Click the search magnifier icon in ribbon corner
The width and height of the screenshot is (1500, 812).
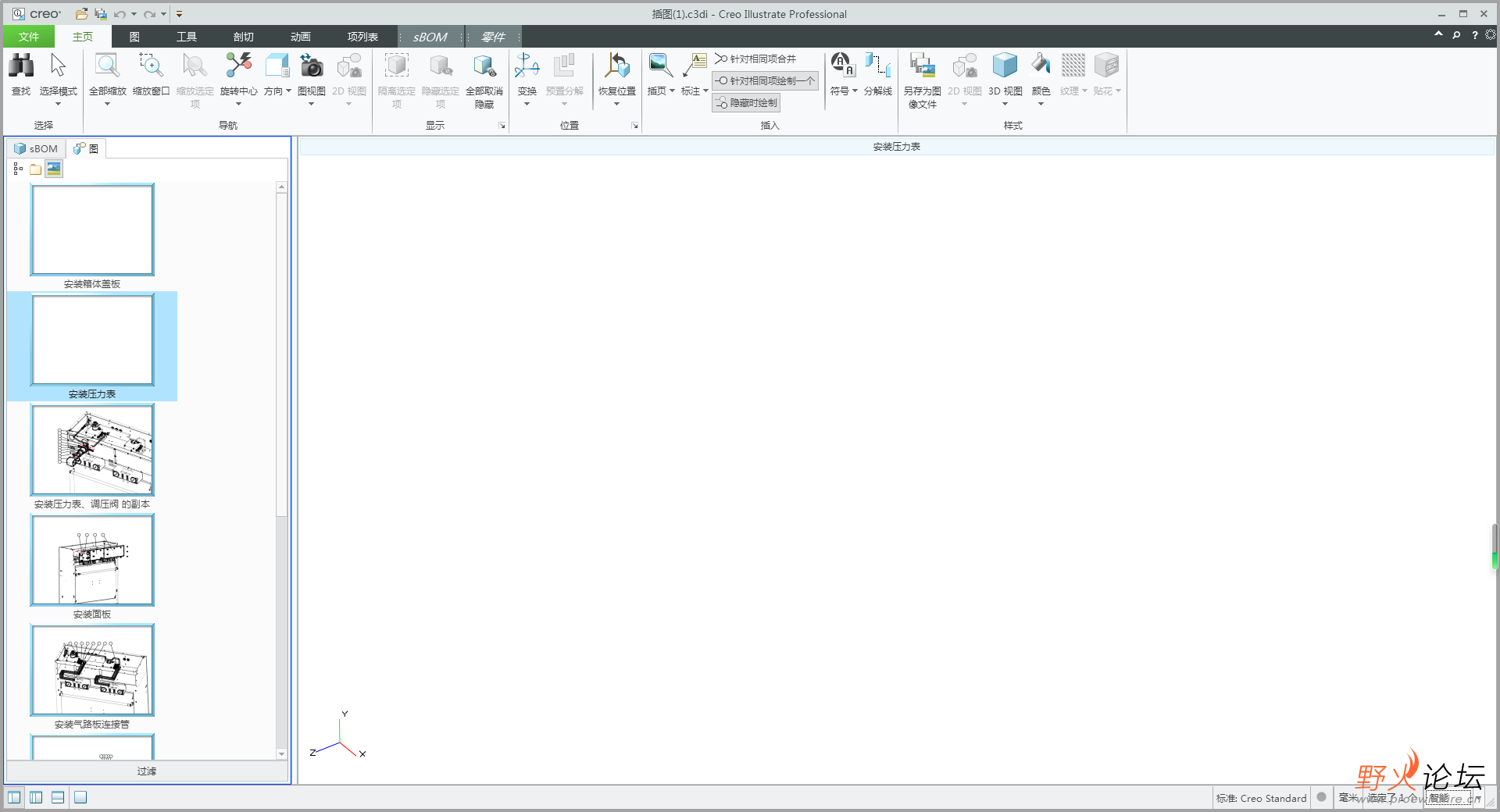[x=1456, y=35]
